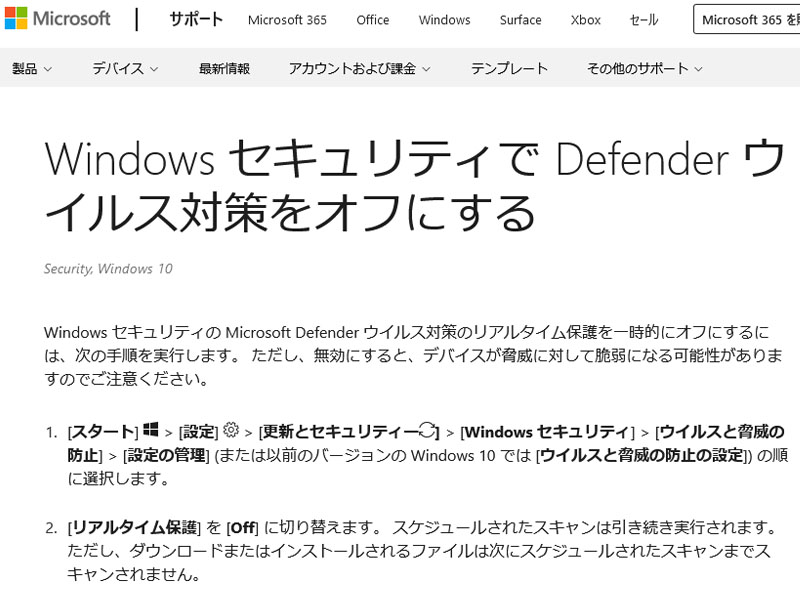Click the settings gear icon in step 1
Viewport: 800px width, 600px height.
point(231,430)
